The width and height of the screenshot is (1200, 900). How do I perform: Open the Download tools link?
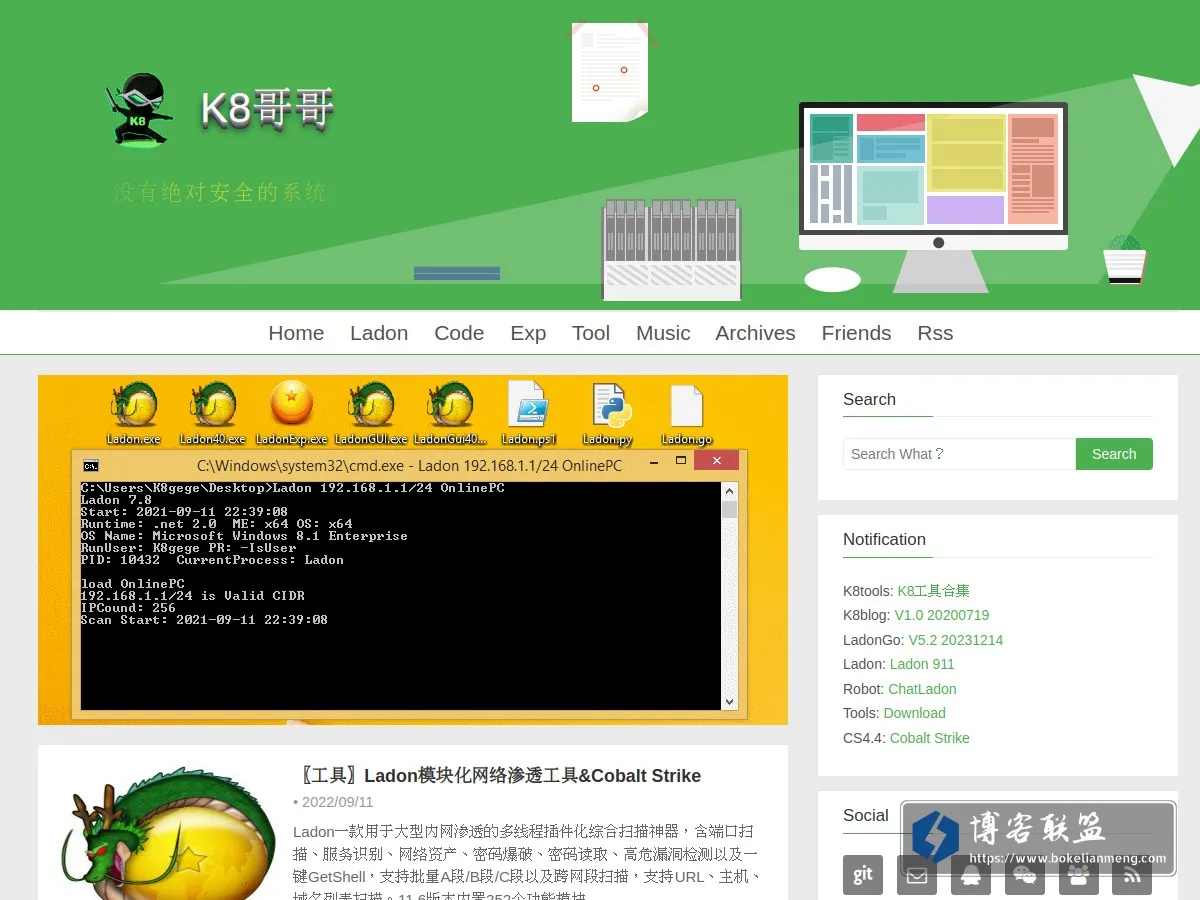[914, 713]
